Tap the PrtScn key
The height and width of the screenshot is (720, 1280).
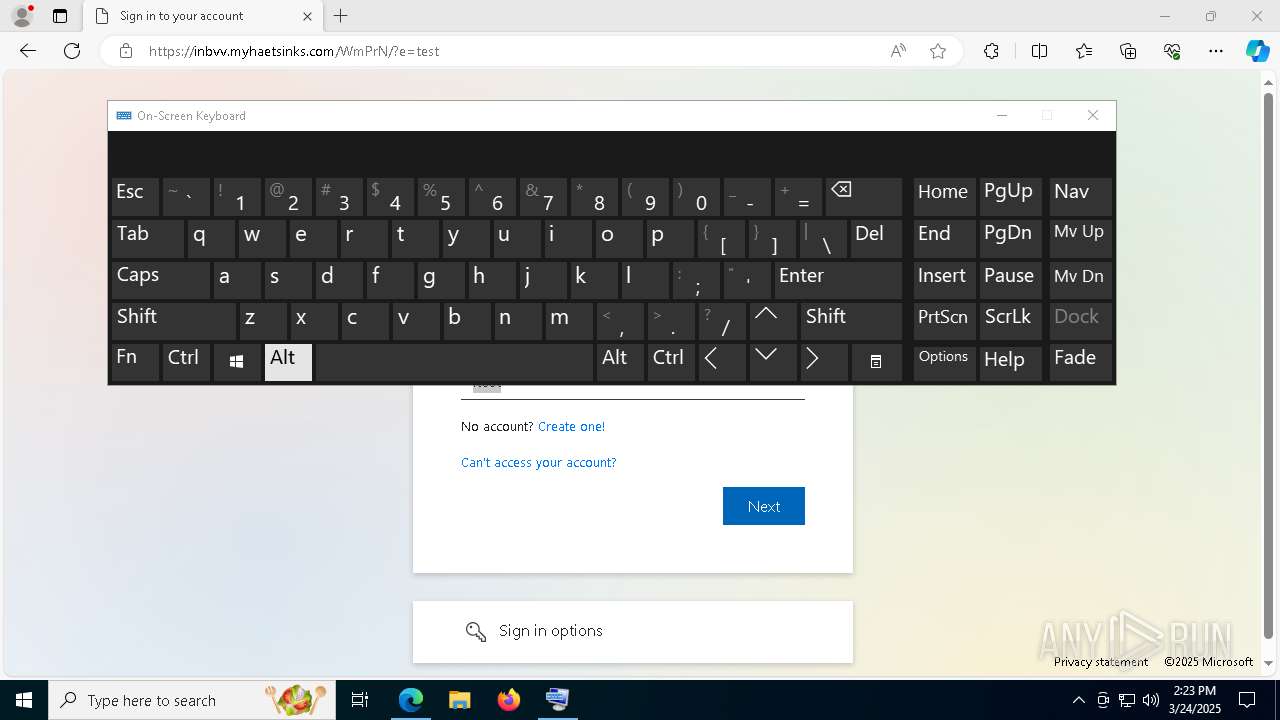tap(944, 321)
